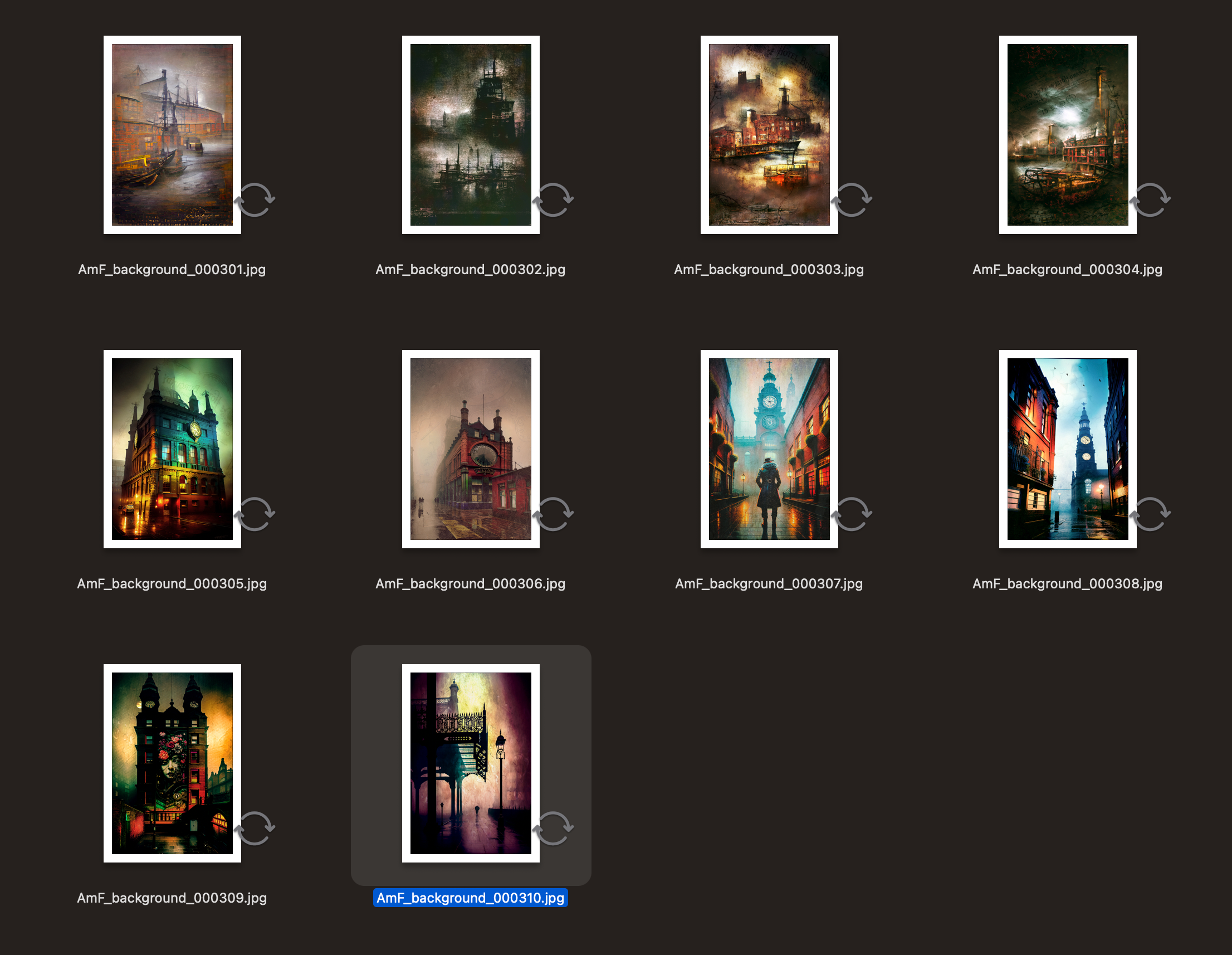Click sync icon on AmF_background_000307.jpg

pos(851,514)
